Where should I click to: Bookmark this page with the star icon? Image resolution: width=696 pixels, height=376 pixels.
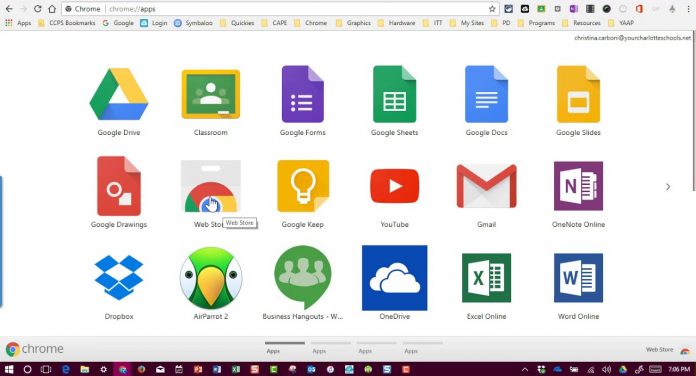492,9
